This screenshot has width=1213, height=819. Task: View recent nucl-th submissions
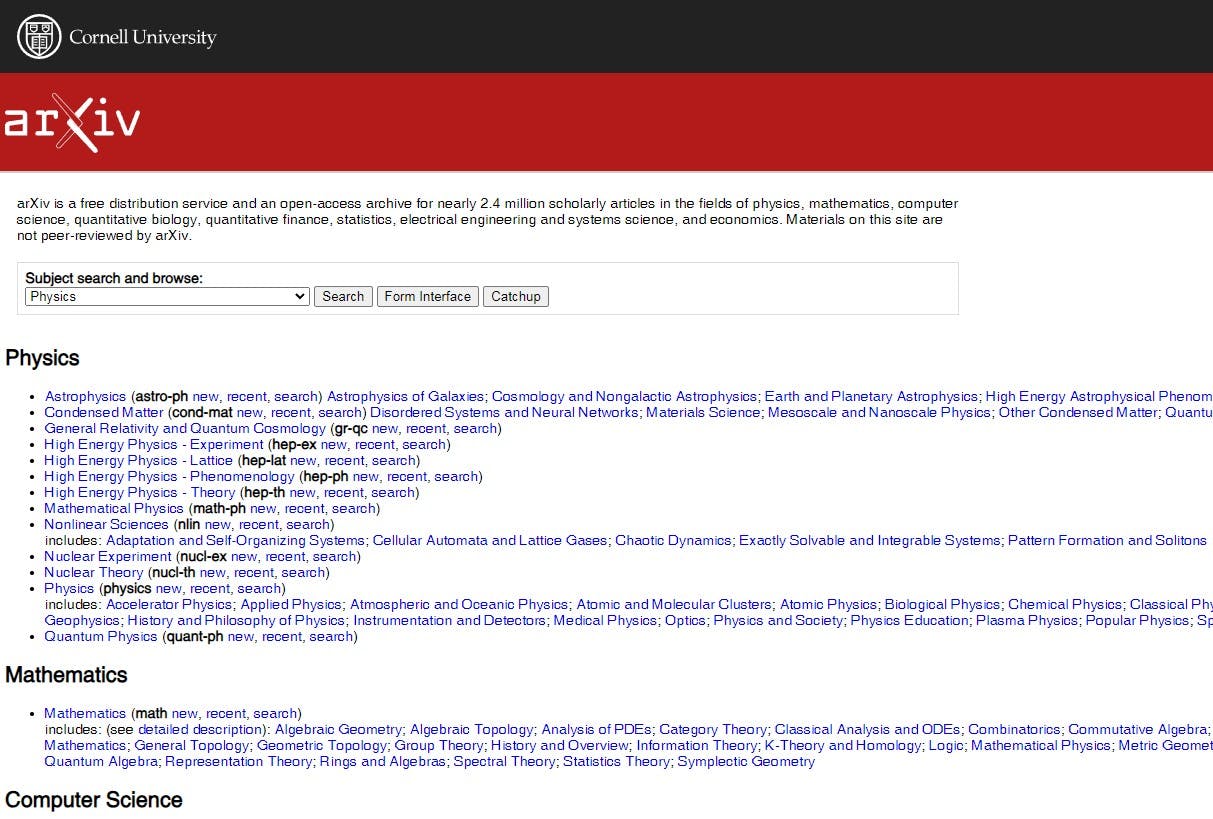pos(254,573)
